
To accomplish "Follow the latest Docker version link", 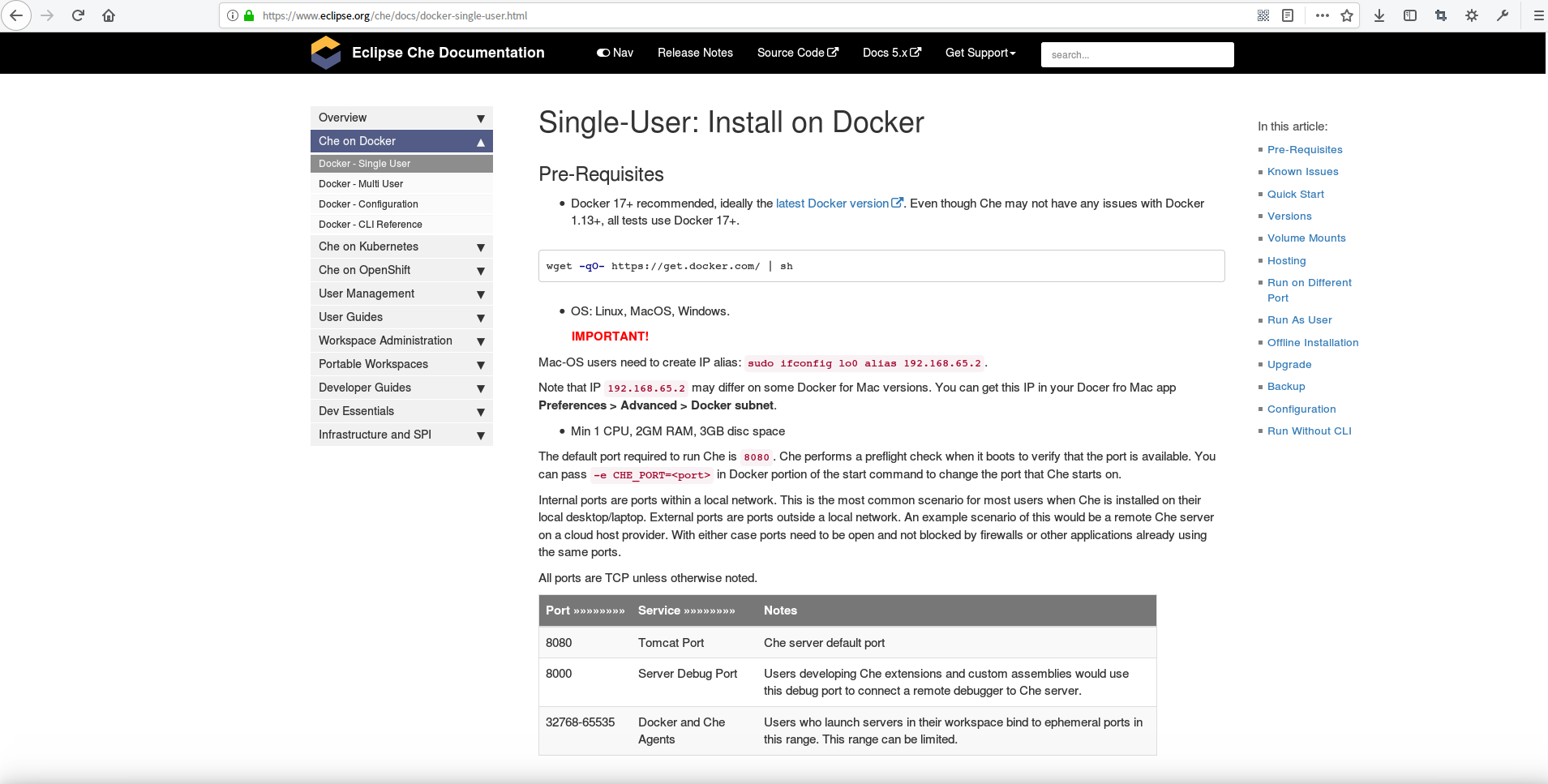I will tap(832, 203).
